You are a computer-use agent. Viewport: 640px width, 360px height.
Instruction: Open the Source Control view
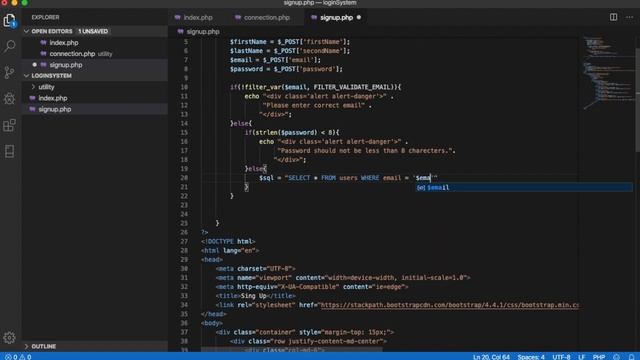pos(9,72)
